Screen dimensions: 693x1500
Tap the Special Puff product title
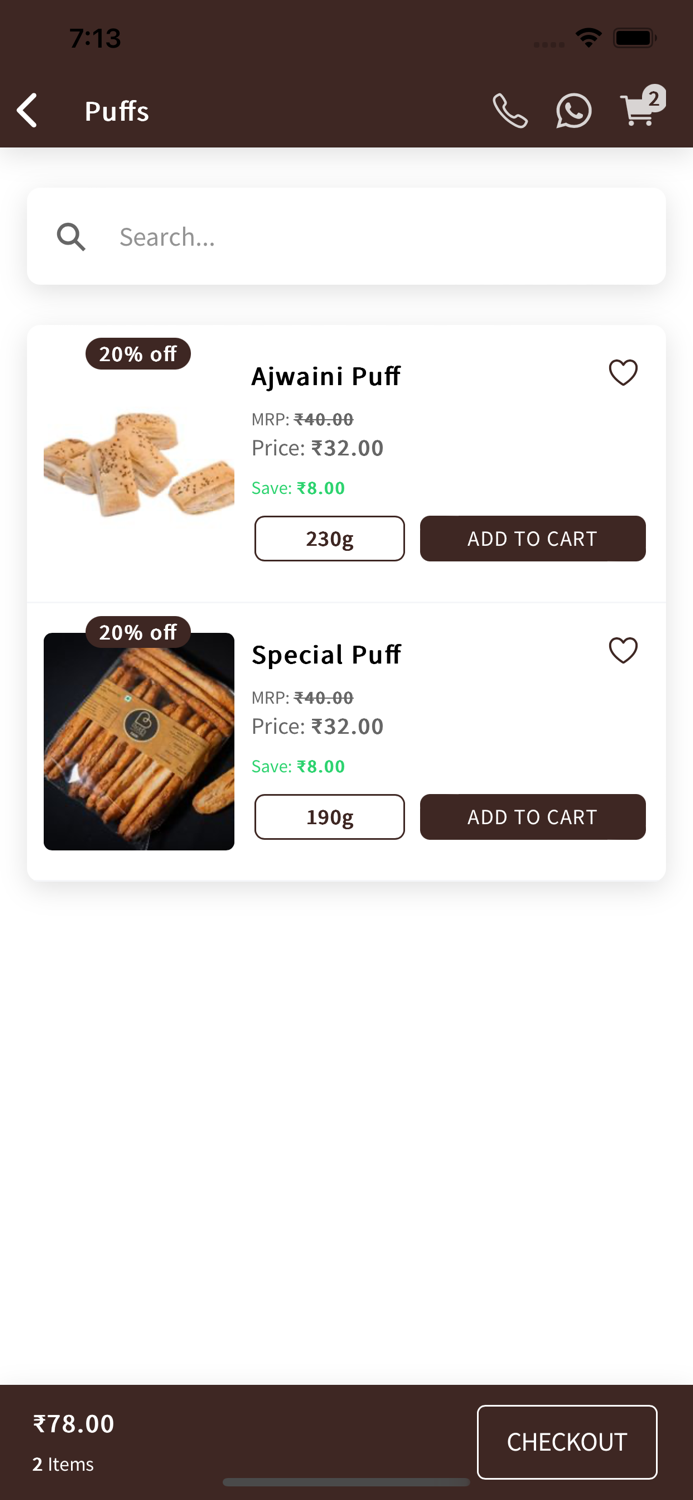pyautogui.click(x=326, y=654)
